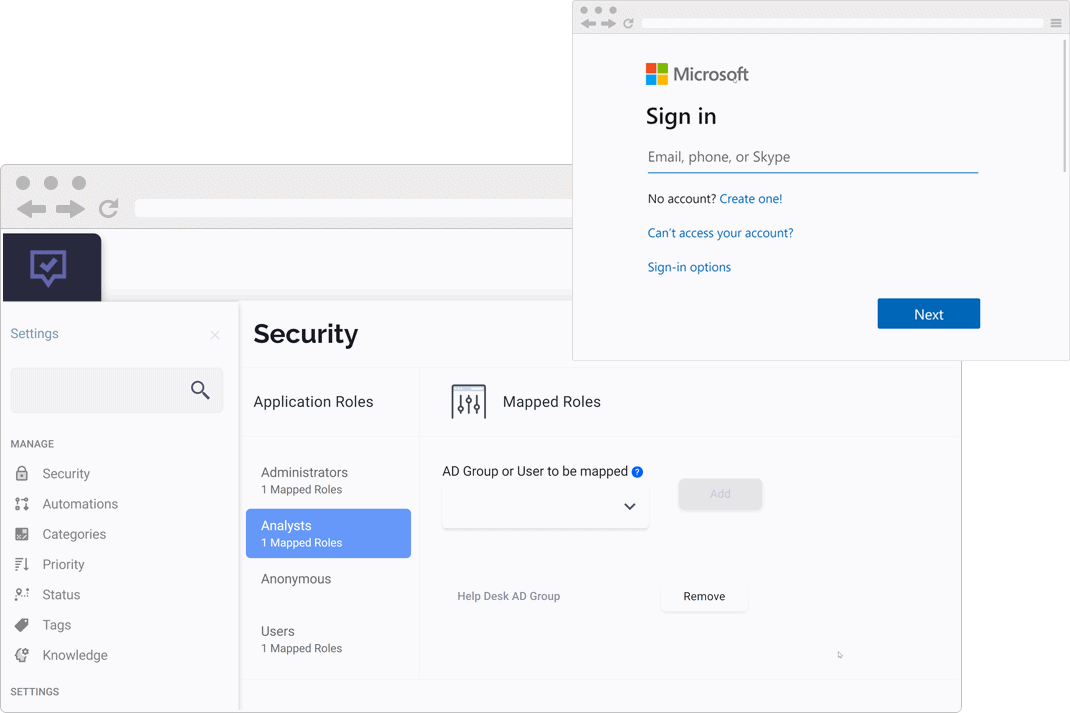The width and height of the screenshot is (1070, 713).
Task: Click the disabled Add button
Action: [720, 493]
